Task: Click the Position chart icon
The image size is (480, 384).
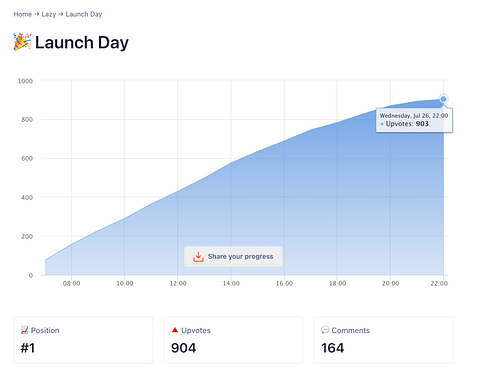Action: click(25, 330)
